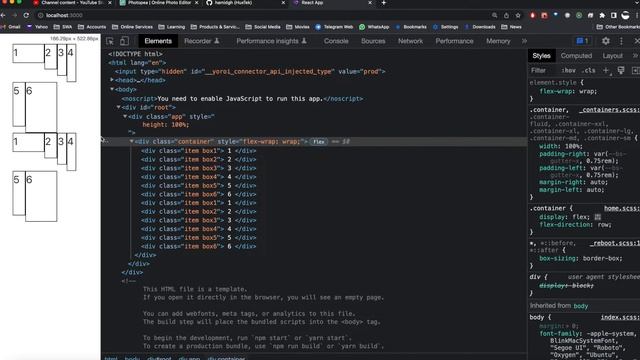
Task: Switch to the Network tab
Action: tap(410, 41)
